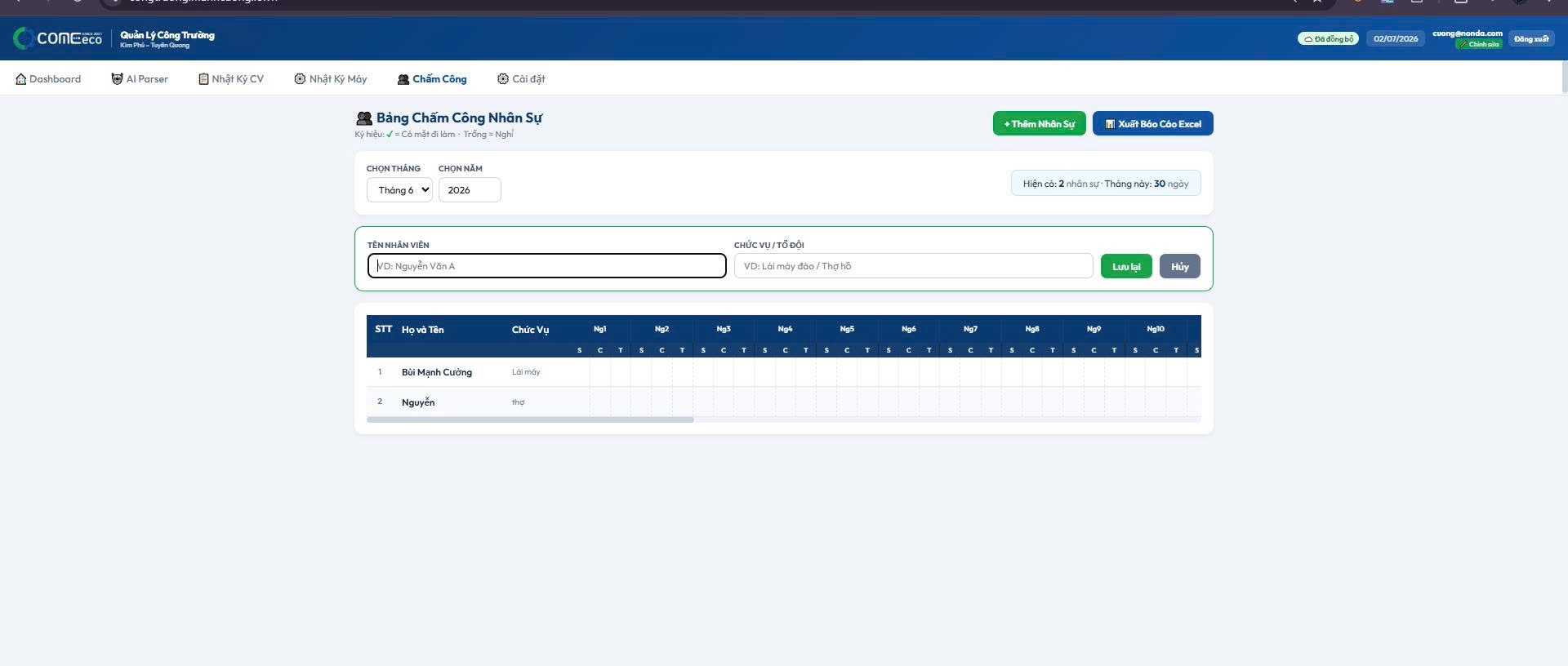
Task: Click the Ng9 day column header
Action: point(1094,329)
